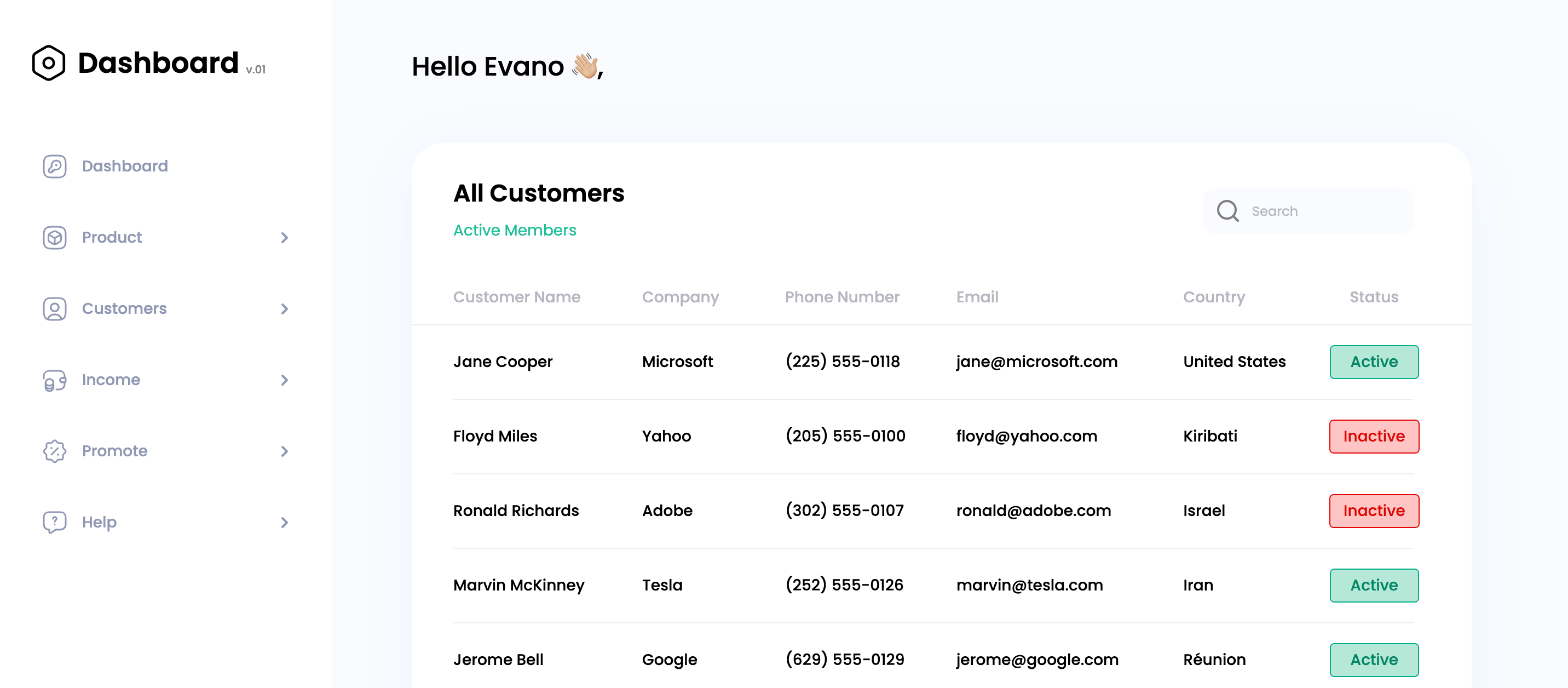This screenshot has height=688, width=1568.
Task: Click the Customers person icon
Action: pyautogui.click(x=55, y=309)
